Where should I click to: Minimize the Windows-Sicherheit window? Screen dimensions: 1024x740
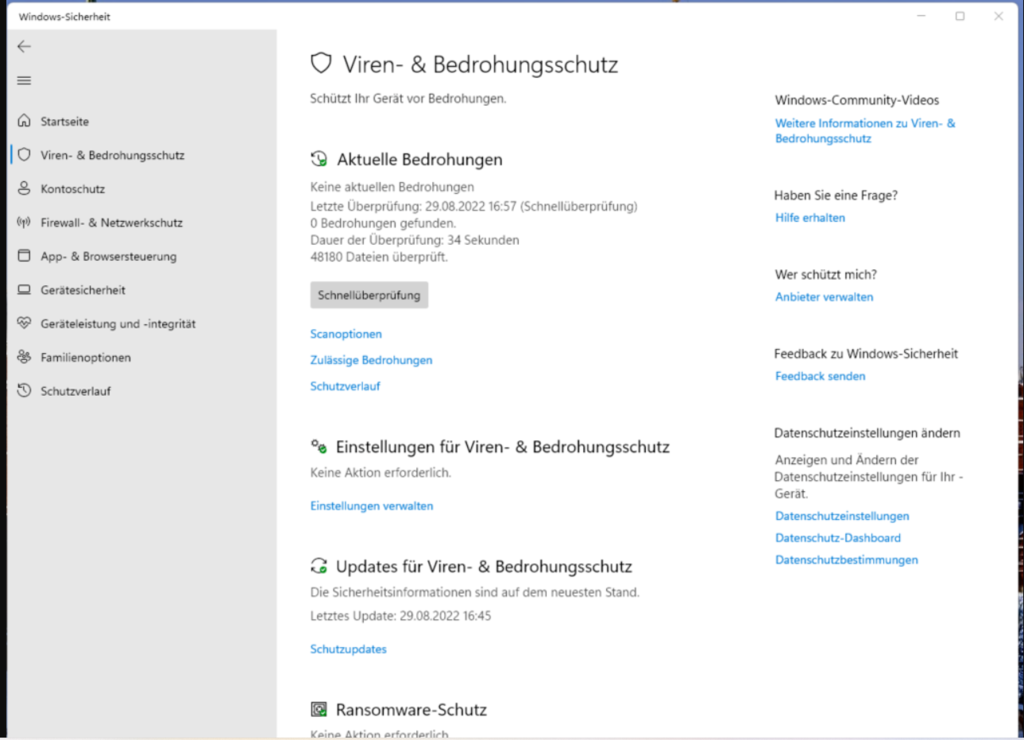[921, 16]
